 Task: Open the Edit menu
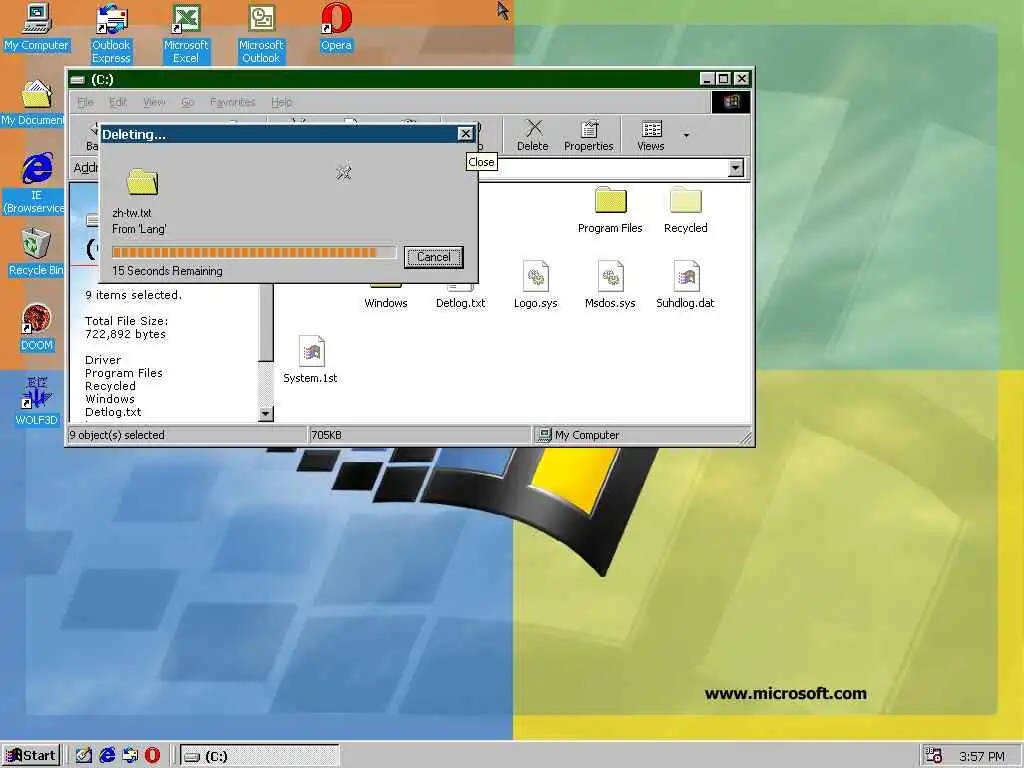(118, 102)
